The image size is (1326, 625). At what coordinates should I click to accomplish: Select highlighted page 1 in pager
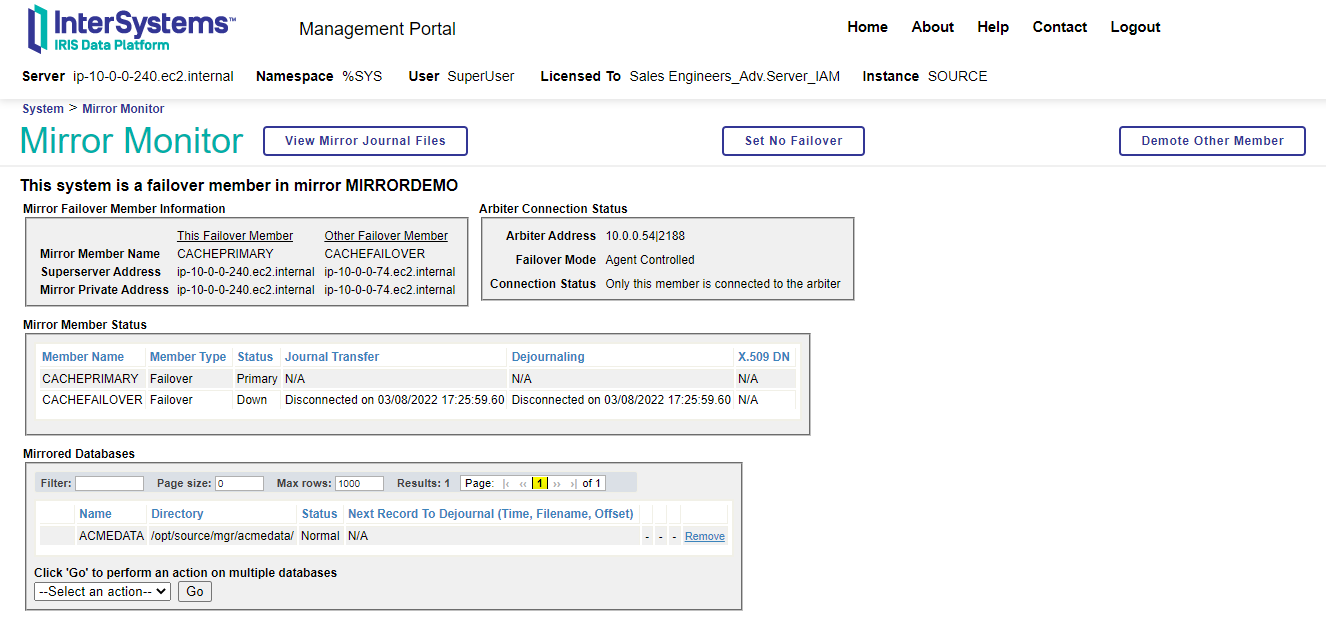click(540, 484)
